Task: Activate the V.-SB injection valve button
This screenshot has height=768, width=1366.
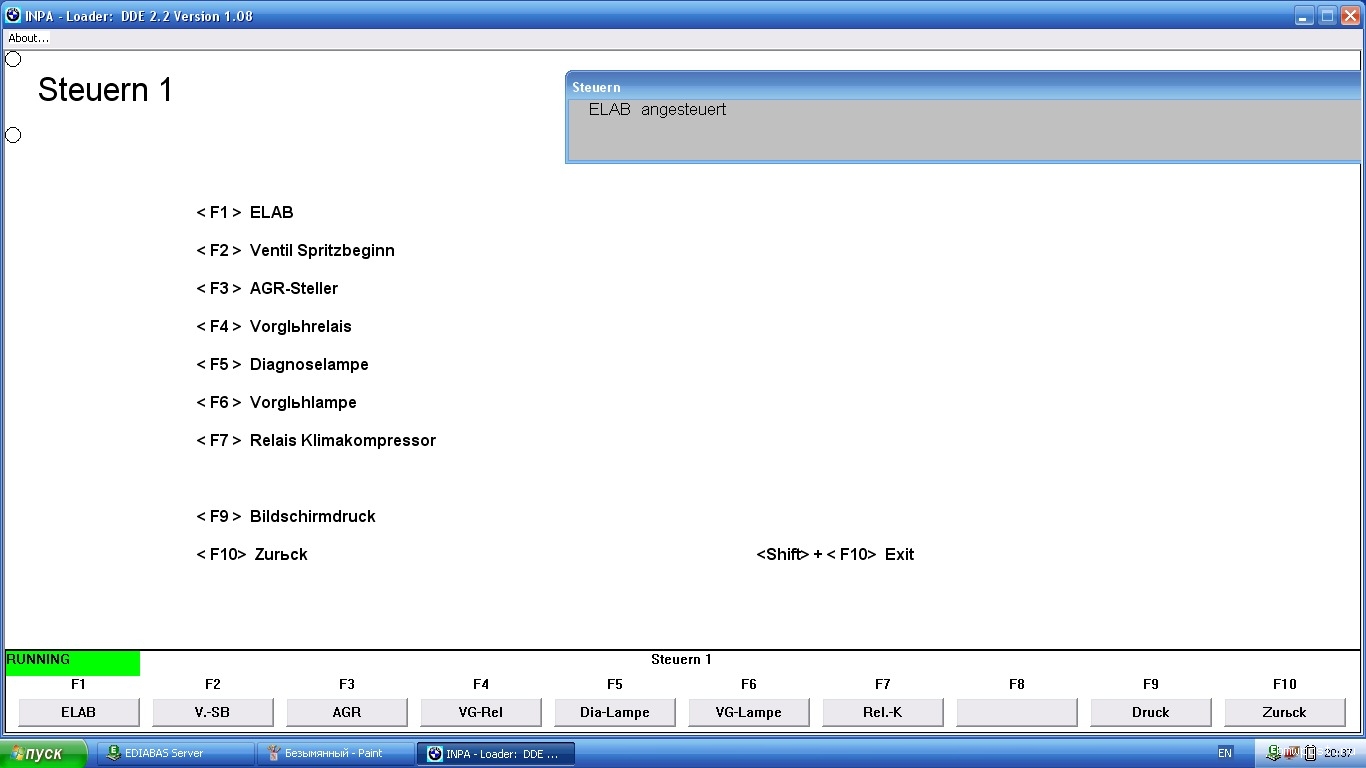Action: (212, 712)
